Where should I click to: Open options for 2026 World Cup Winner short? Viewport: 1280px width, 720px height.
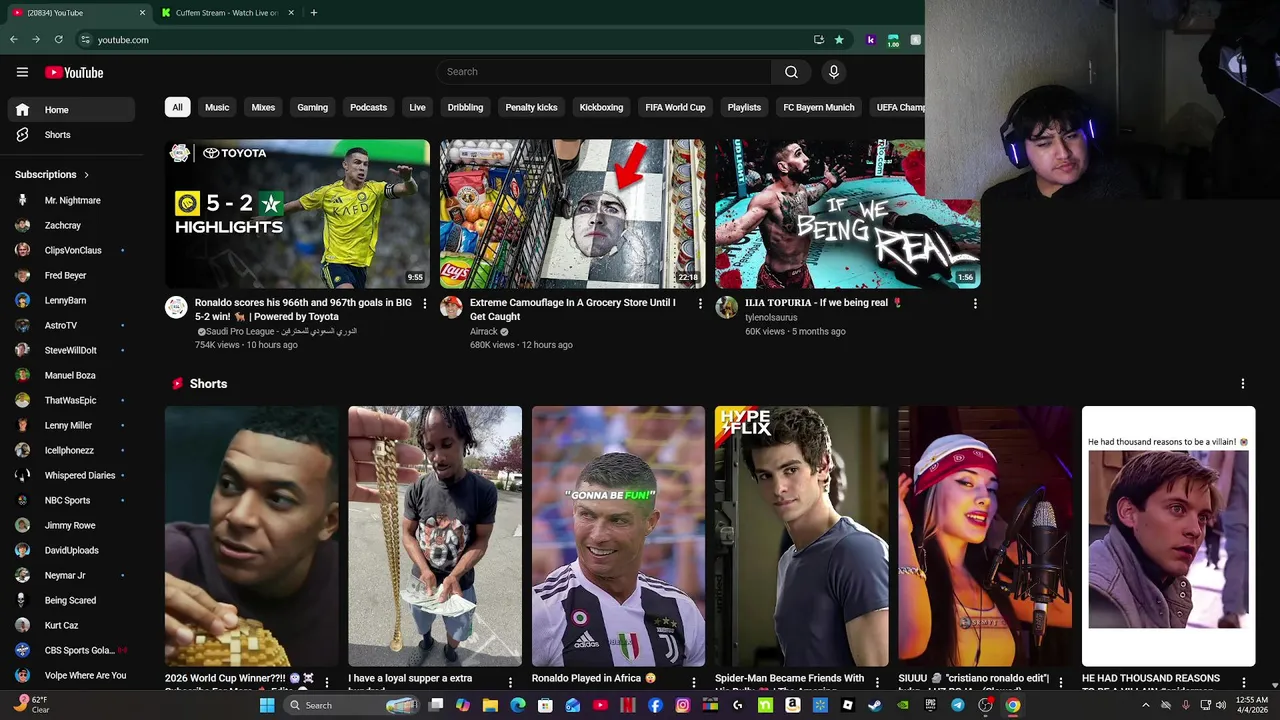tap(326, 682)
